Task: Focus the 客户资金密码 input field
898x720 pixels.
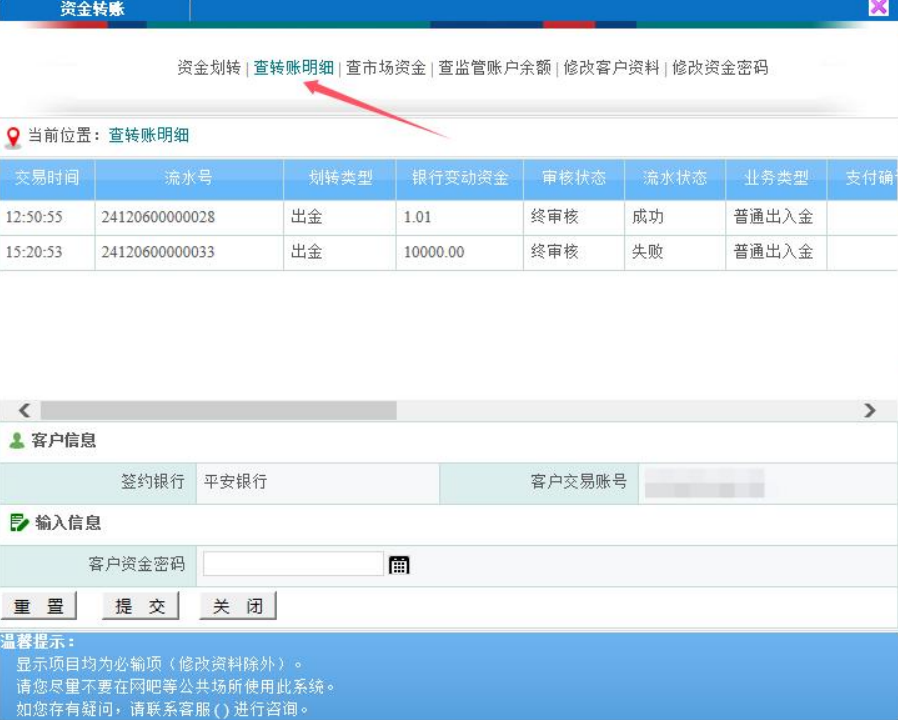Action: [x=293, y=565]
